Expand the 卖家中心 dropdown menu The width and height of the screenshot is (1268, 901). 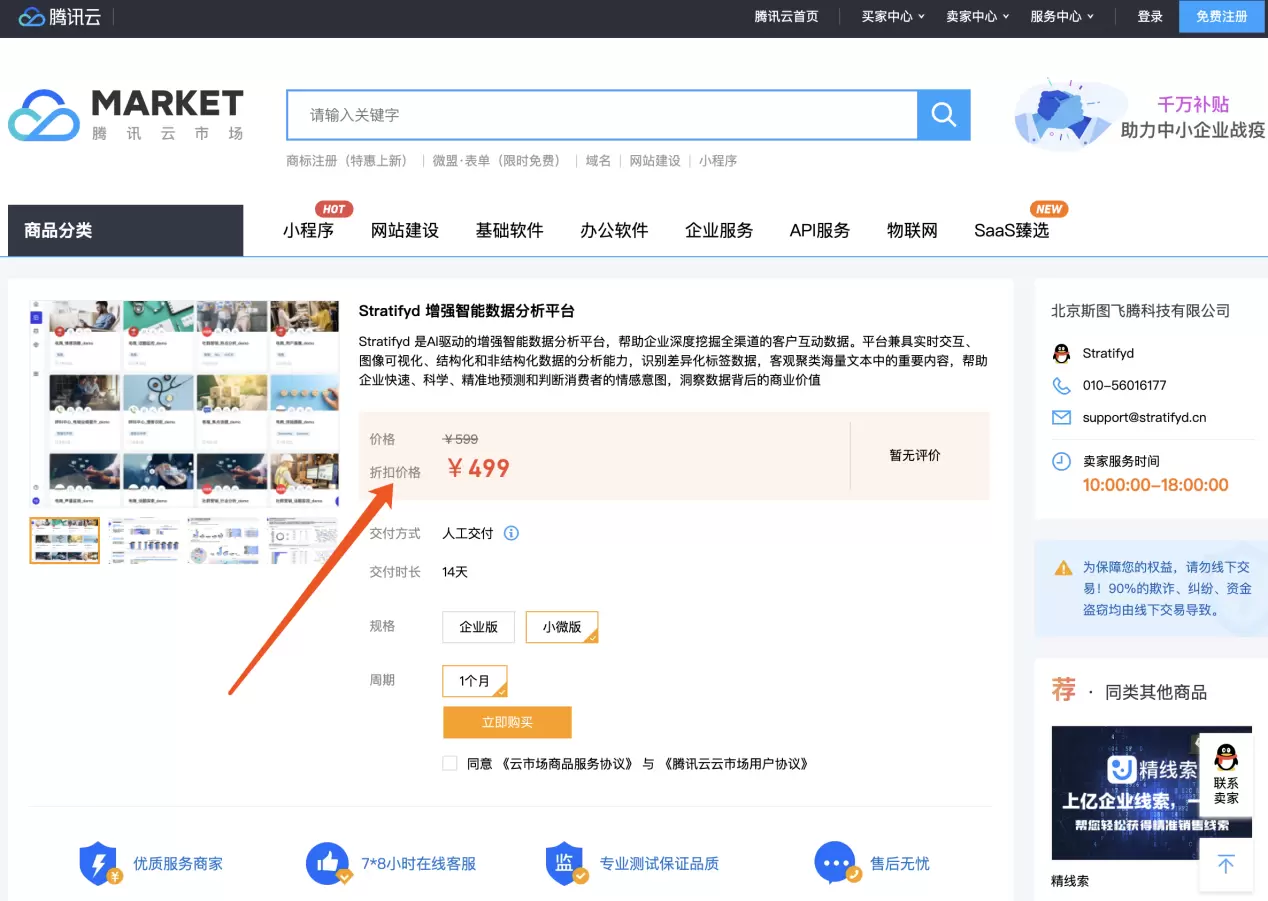click(x=977, y=16)
